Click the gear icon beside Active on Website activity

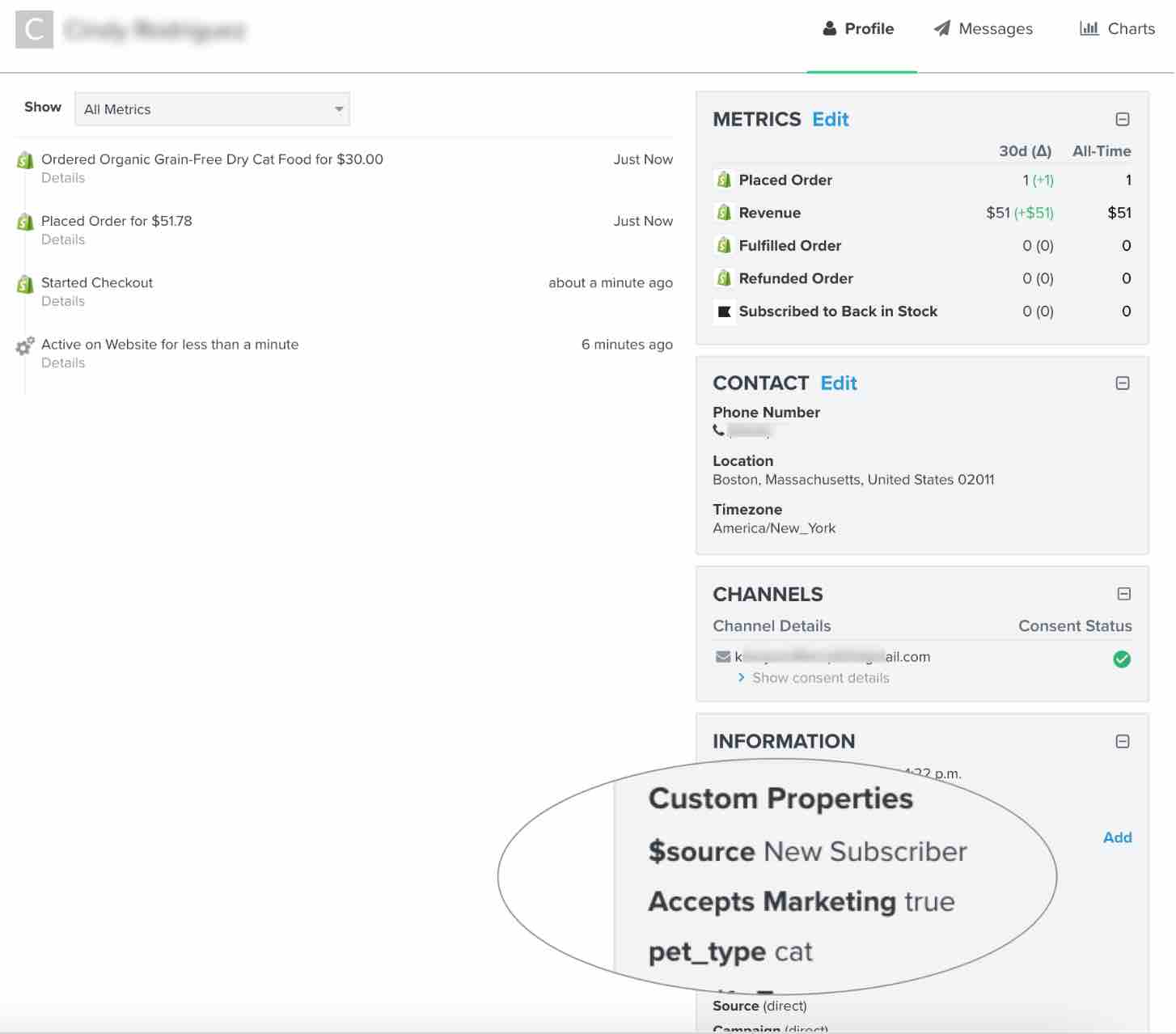tap(24, 345)
